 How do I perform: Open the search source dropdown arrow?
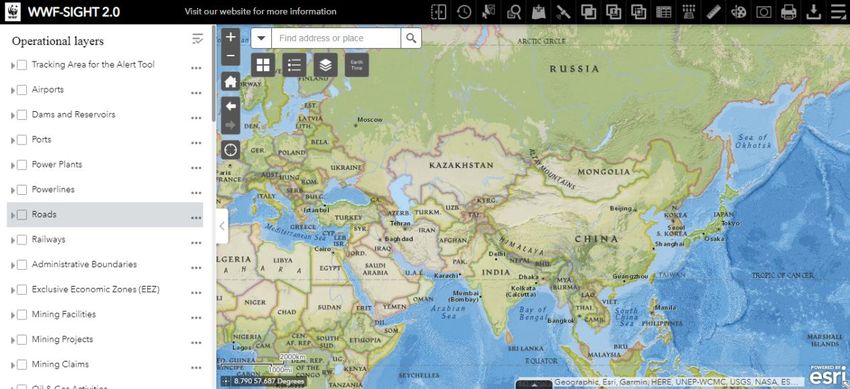tap(261, 38)
